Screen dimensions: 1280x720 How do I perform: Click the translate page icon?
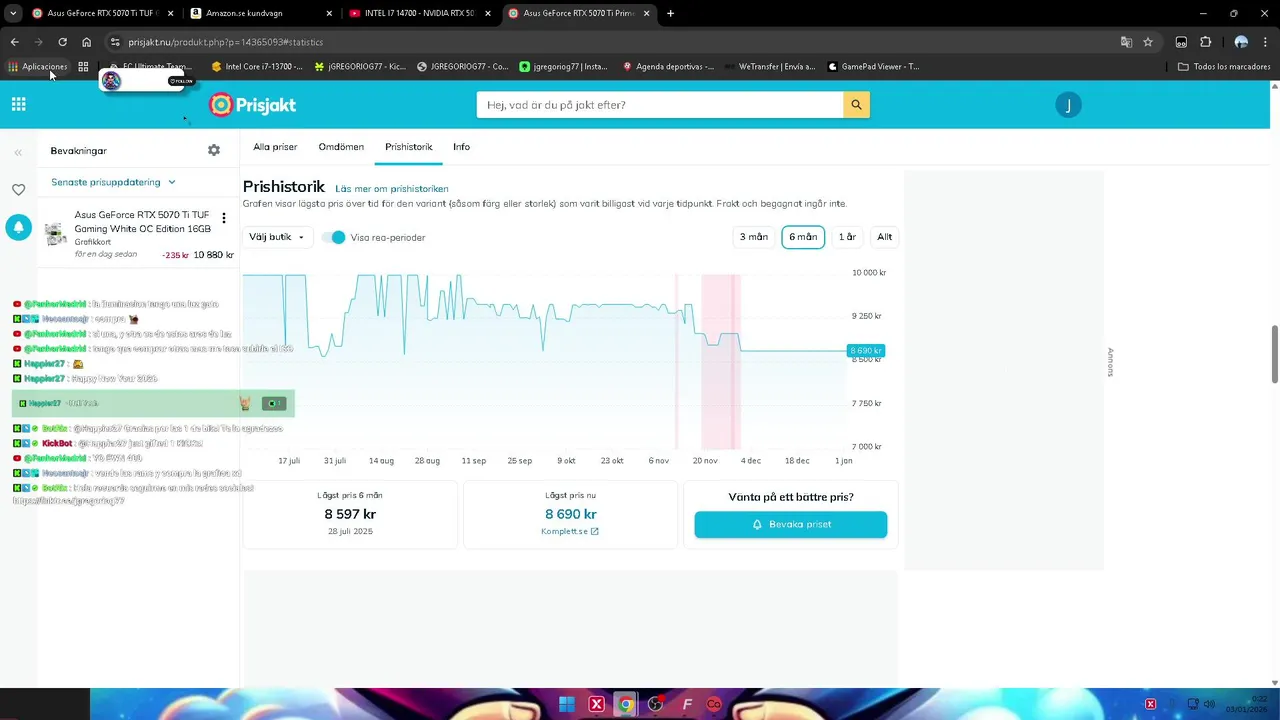(x=1126, y=42)
